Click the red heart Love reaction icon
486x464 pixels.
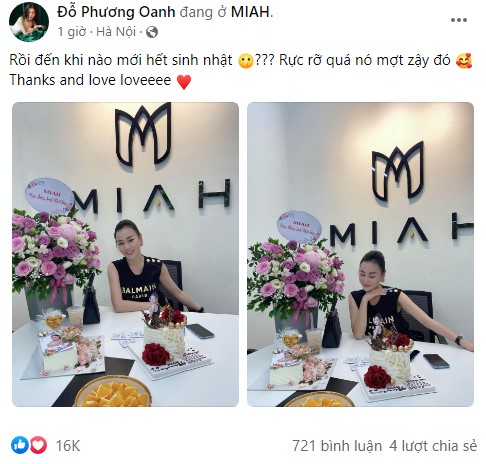pos(38,445)
